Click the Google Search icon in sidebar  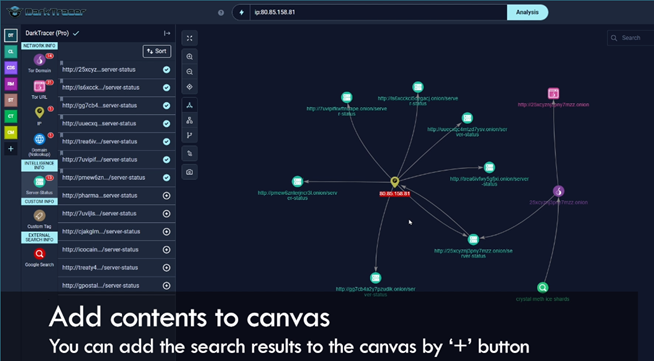click(39, 253)
